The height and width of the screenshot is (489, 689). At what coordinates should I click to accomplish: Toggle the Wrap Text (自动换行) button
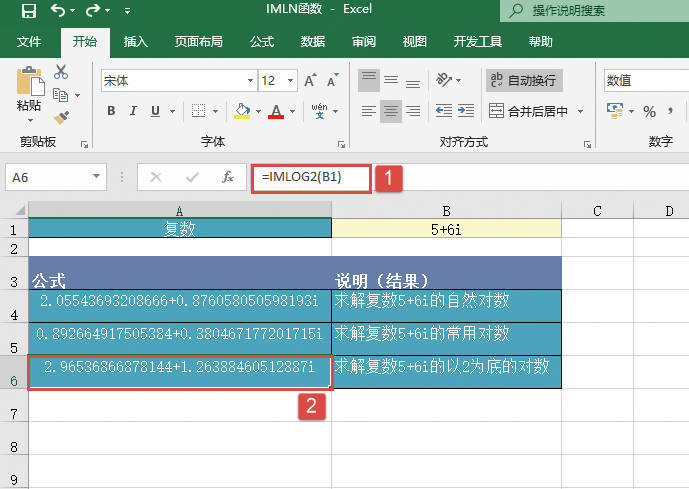(x=521, y=80)
